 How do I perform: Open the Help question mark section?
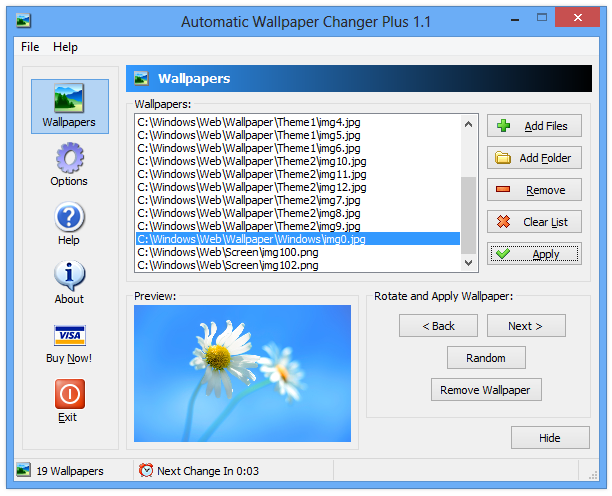pyautogui.click(x=69, y=223)
